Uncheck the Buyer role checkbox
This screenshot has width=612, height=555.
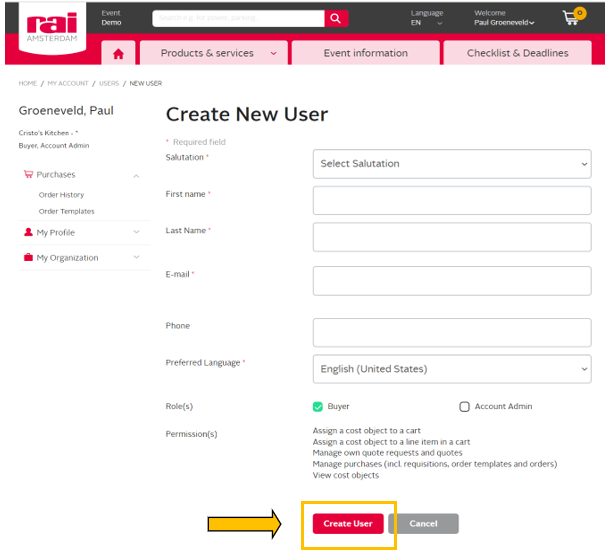(318, 407)
